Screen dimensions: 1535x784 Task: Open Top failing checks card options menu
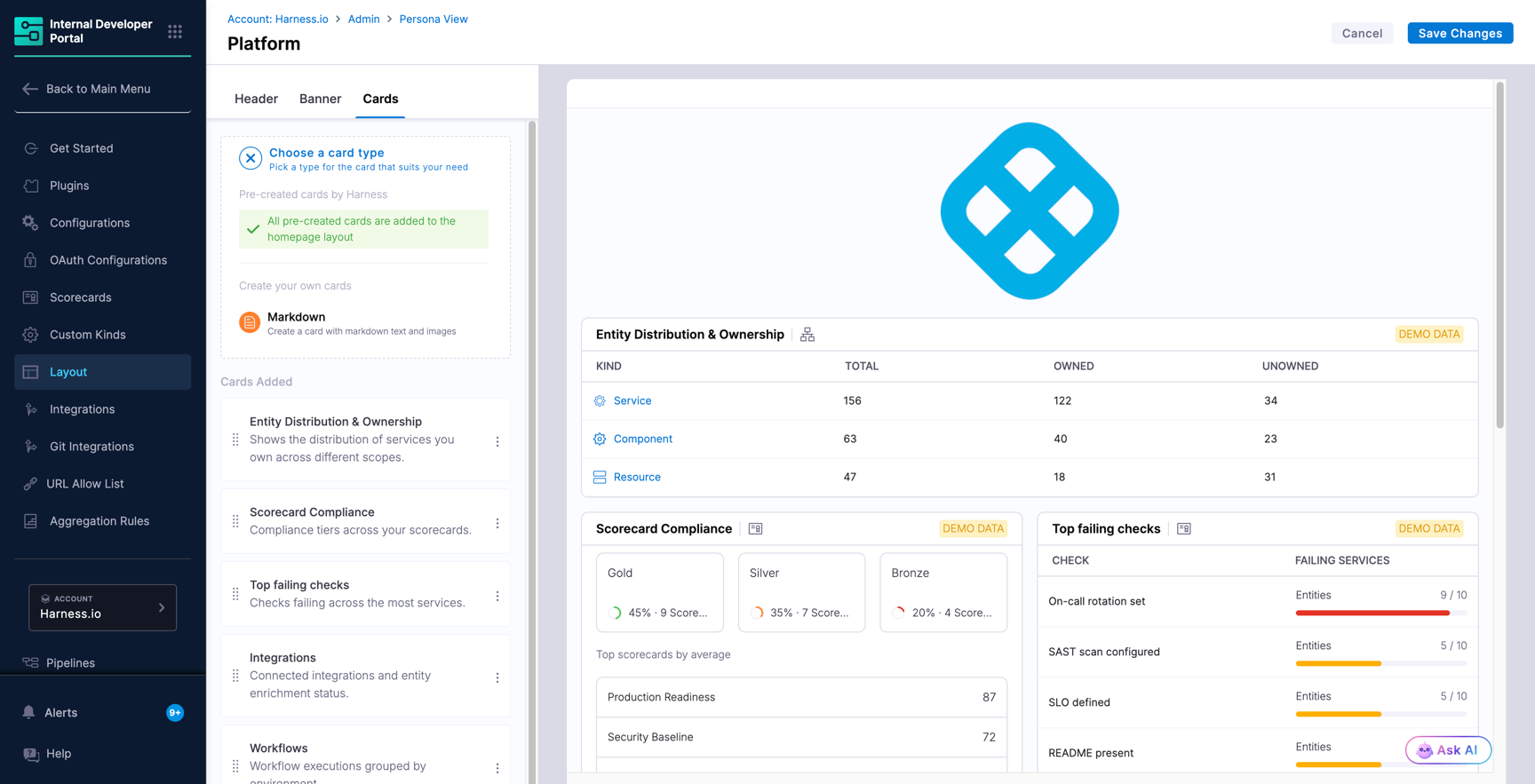[x=497, y=596]
